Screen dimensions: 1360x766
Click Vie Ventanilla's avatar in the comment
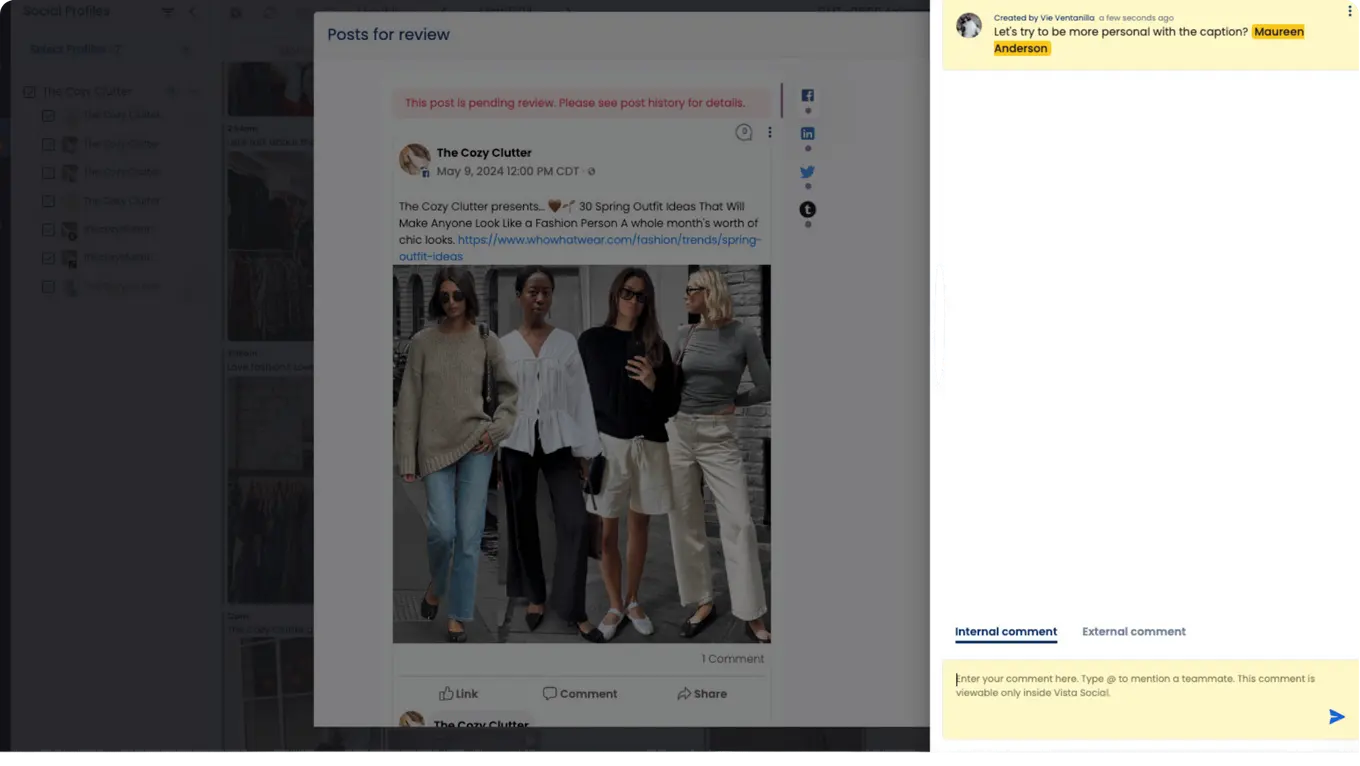coord(969,26)
